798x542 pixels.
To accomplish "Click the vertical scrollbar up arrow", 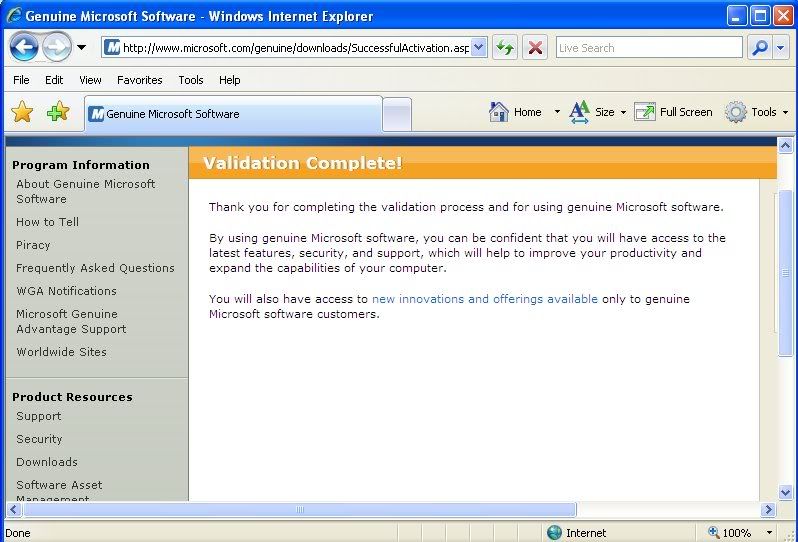I will click(785, 146).
